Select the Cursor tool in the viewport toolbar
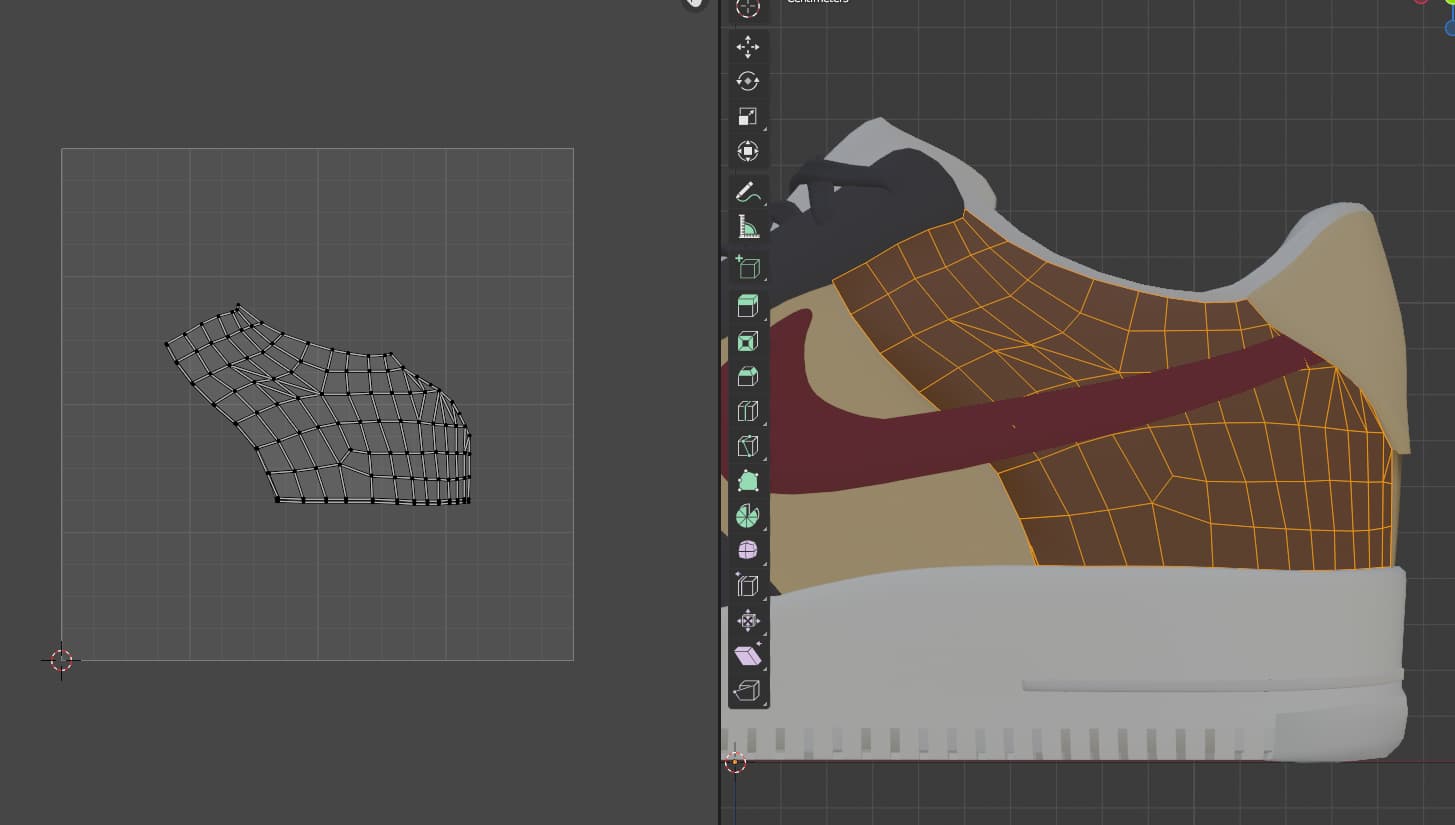 coord(748,8)
